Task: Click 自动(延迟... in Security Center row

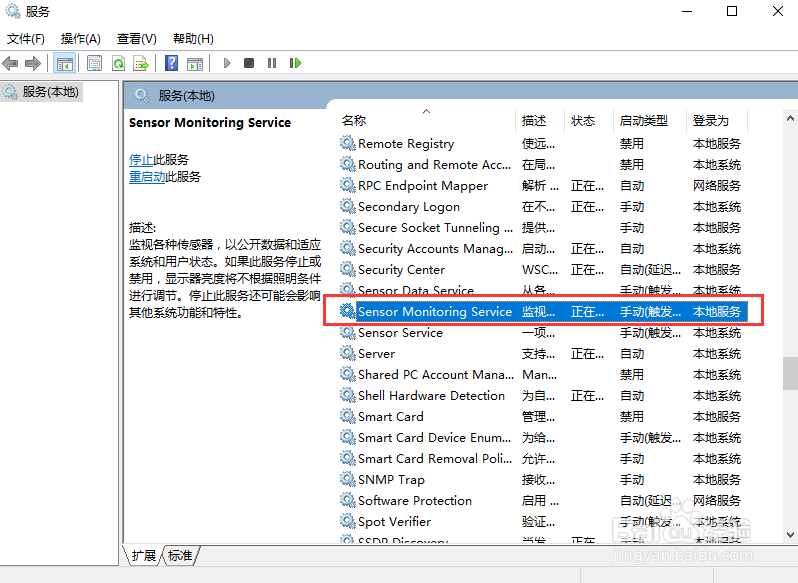Action: point(650,270)
